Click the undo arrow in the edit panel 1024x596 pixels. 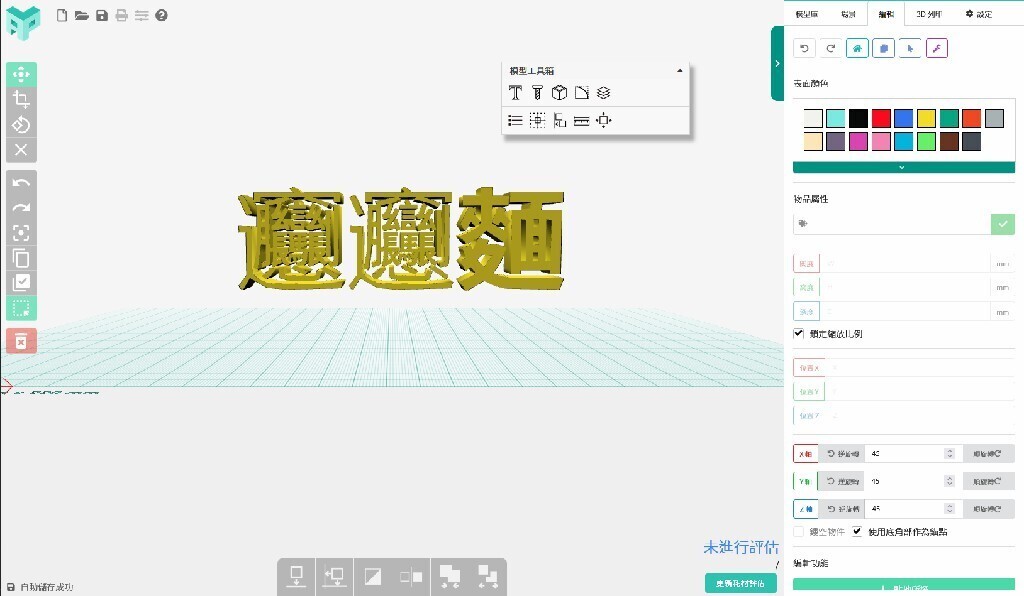point(803,48)
